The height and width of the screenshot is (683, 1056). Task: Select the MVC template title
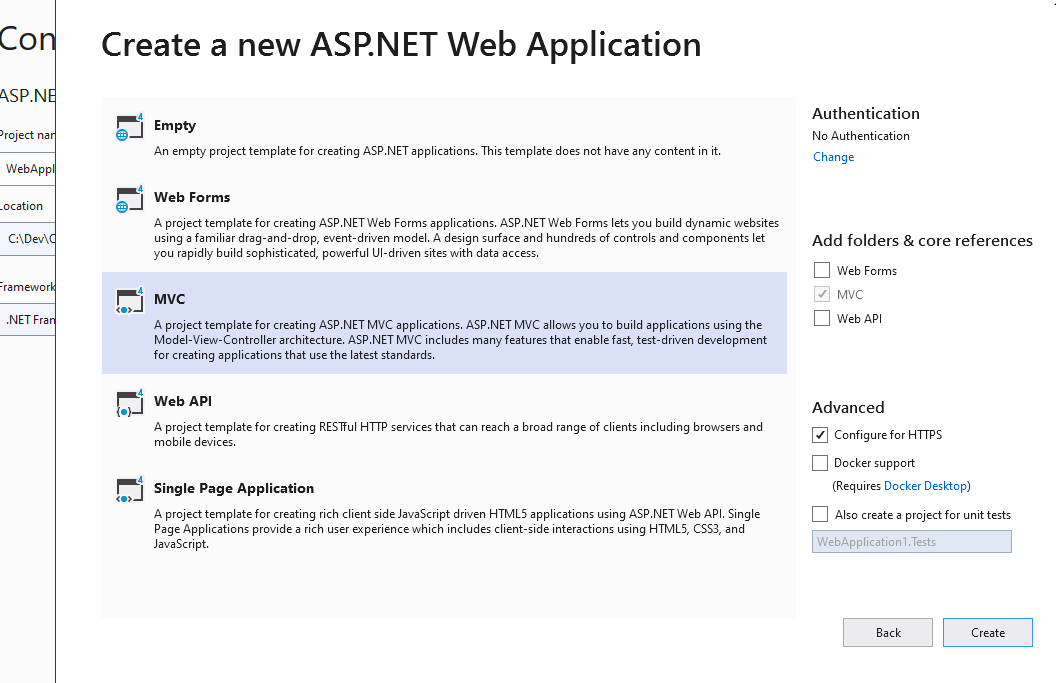(169, 299)
